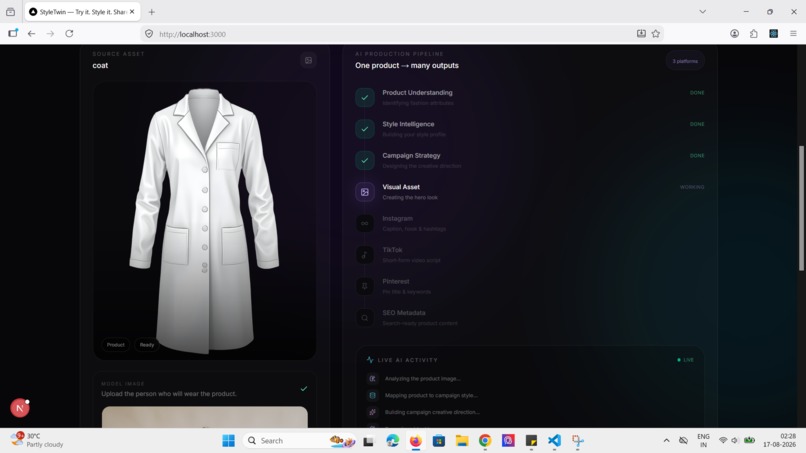Click the Pinterest pin icon
This screenshot has width=806, height=453.
tap(364, 286)
